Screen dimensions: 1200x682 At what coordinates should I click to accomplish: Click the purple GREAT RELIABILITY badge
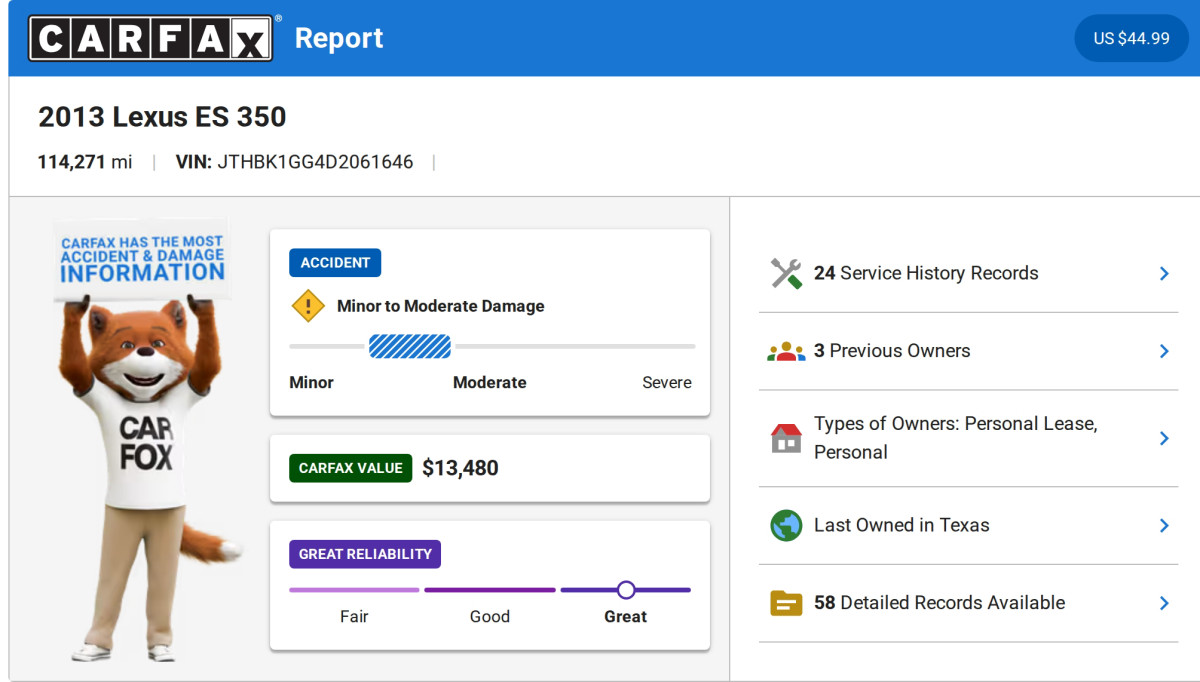pos(365,554)
